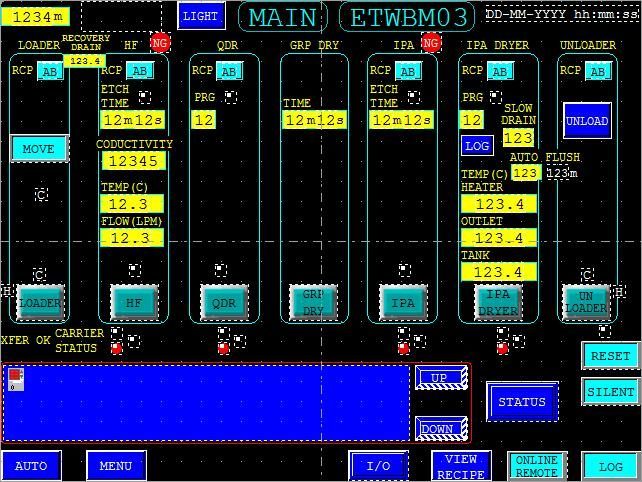The image size is (642, 482).
Task: Click the ETWBM03 machine name
Action: (x=408, y=17)
